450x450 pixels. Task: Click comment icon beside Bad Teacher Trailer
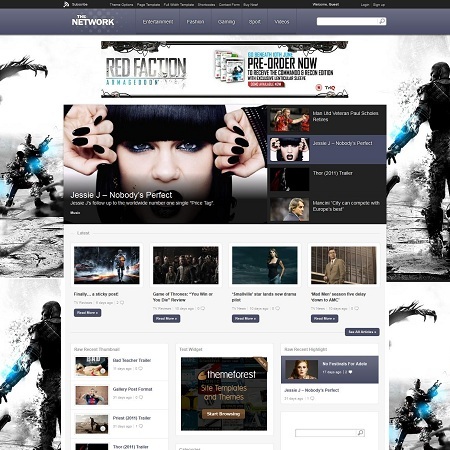(x=141, y=369)
